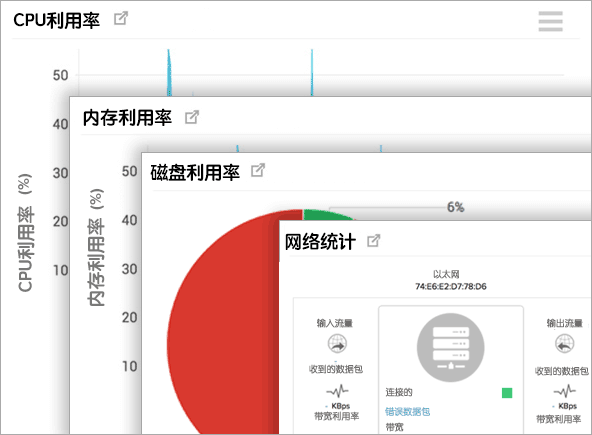Click pulse icon above 输入流量 KBps
Screen dimensions: 592x435
[x=337, y=391]
